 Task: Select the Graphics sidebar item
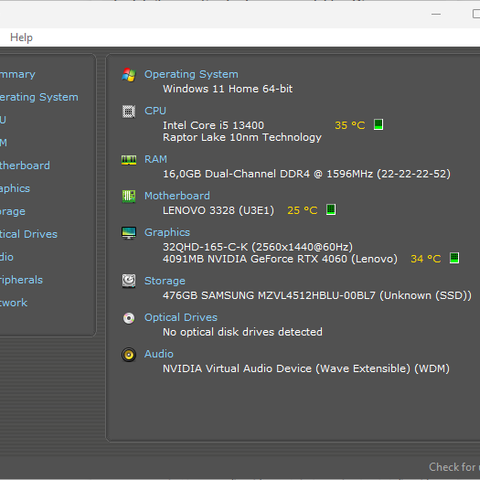pos(15,189)
